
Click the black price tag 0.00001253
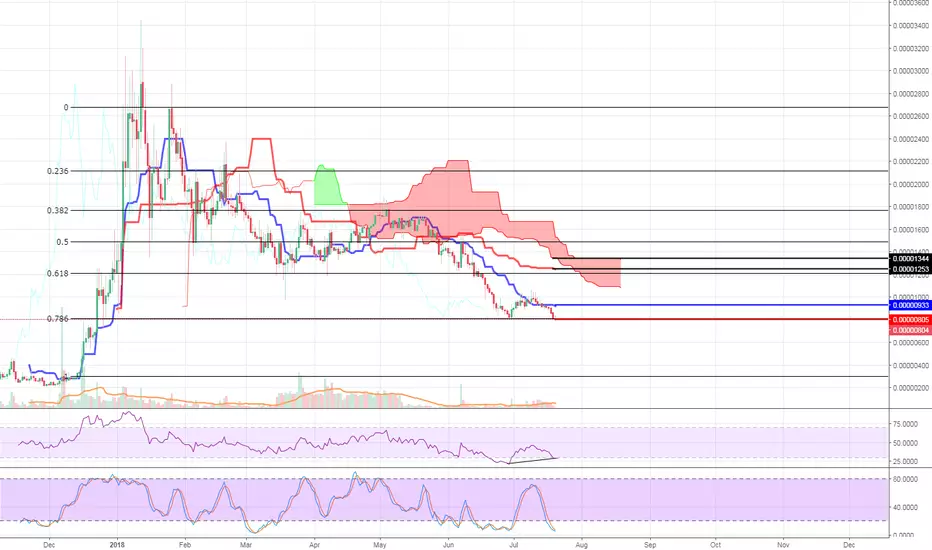[x=910, y=269]
